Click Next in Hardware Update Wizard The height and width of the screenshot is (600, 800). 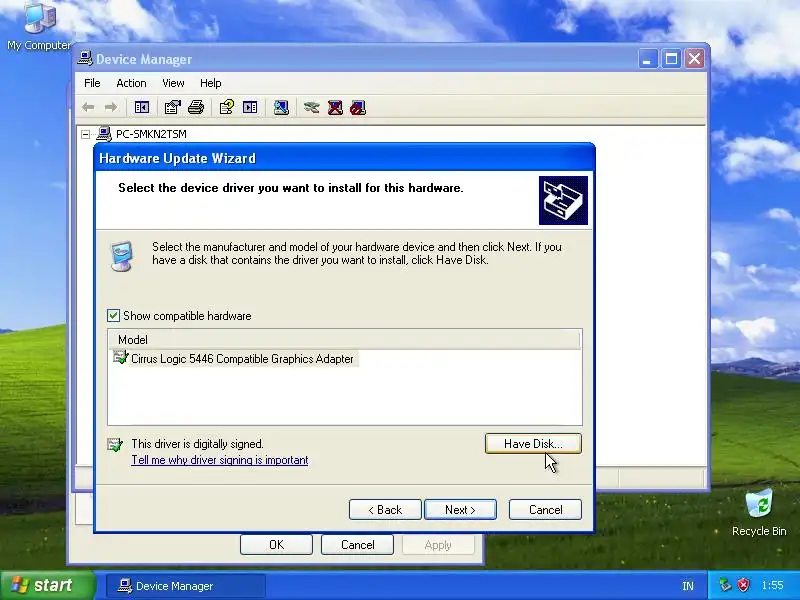tap(460, 510)
